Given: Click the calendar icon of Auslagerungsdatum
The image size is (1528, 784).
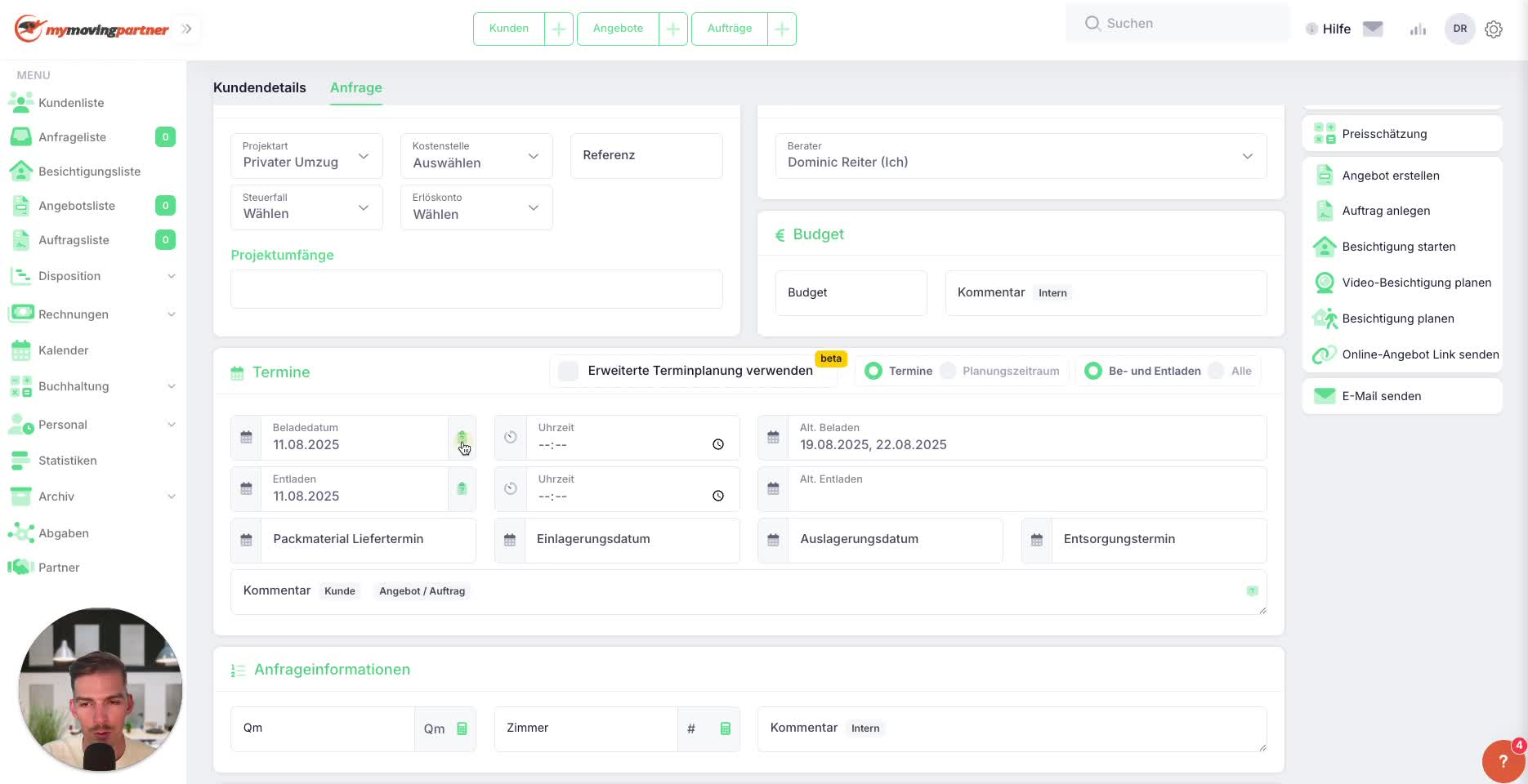Looking at the screenshot, I should 773,540.
